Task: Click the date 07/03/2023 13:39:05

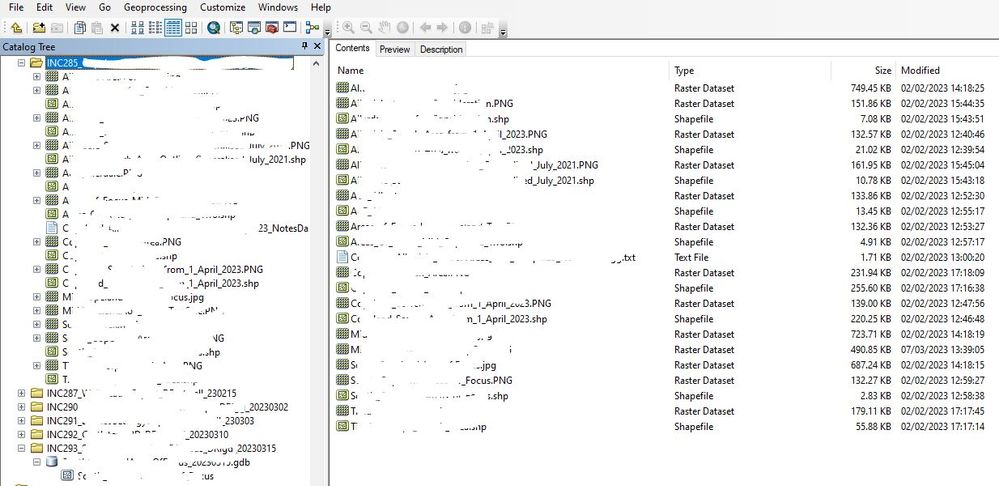Action: (x=942, y=350)
